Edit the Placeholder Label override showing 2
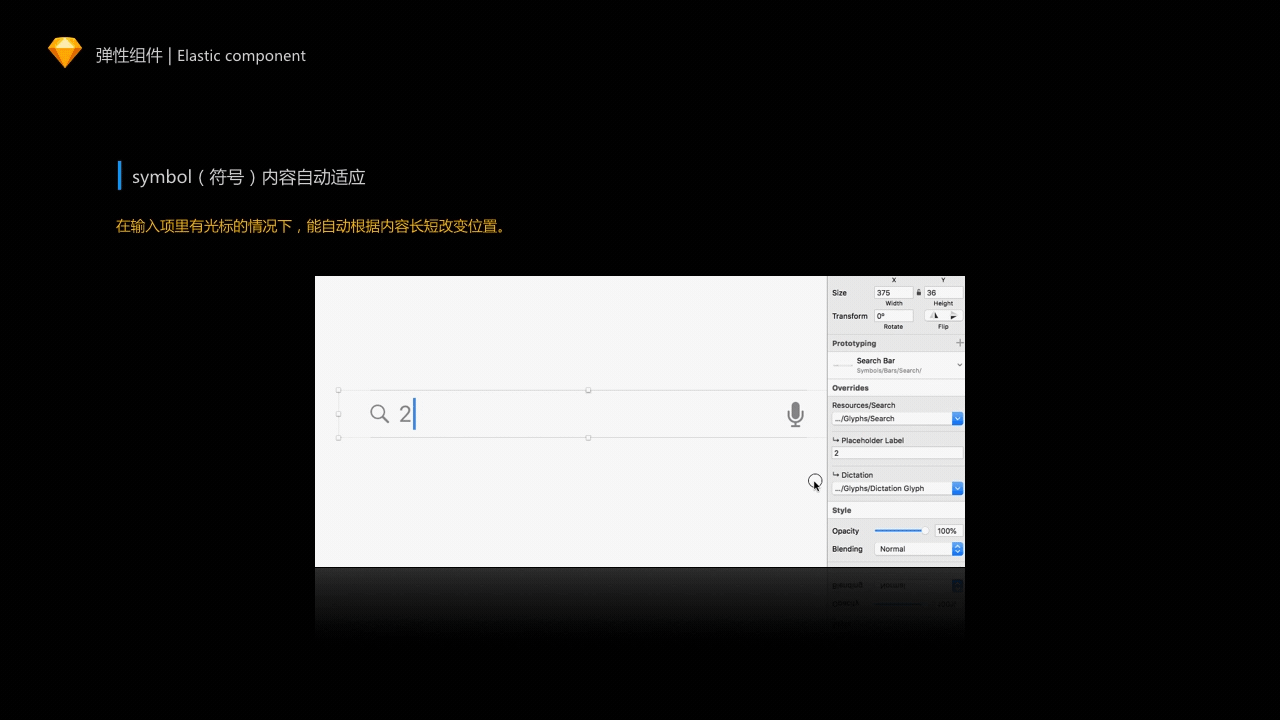This screenshot has width=1280, height=720. (x=895, y=453)
